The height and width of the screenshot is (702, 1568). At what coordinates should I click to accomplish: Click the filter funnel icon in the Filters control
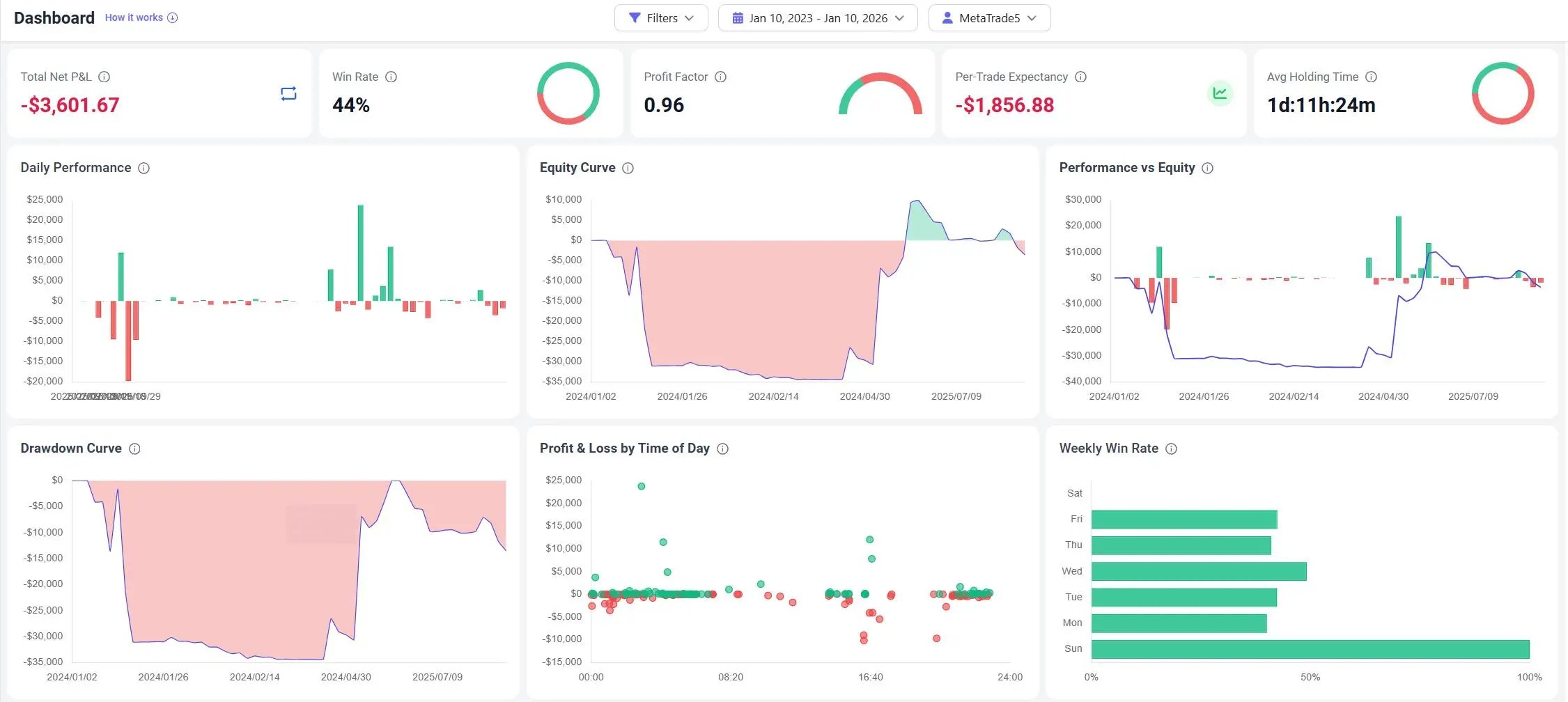pyautogui.click(x=635, y=18)
